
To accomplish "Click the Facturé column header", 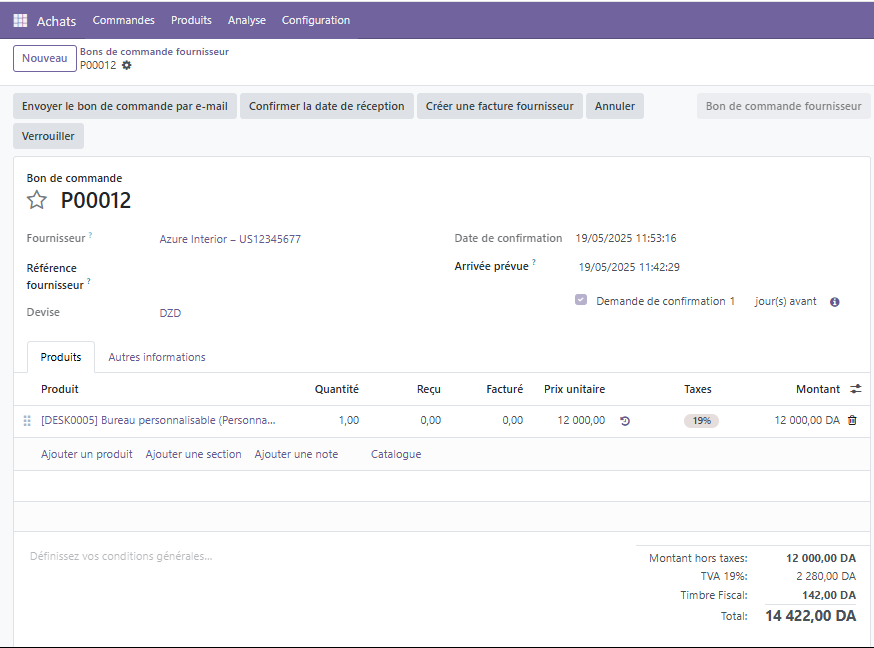I will 504,389.
